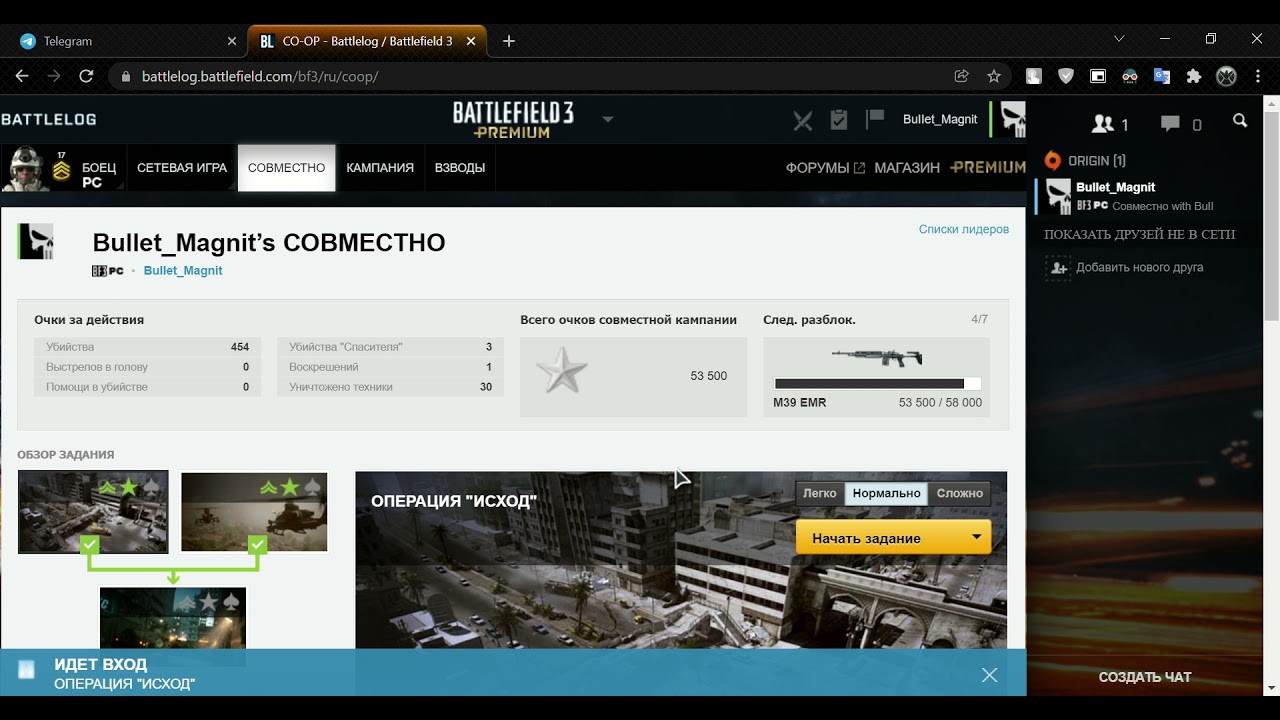Viewport: 1280px width, 720px height.
Task: Click Bullet_Magnit username in header
Action: pos(940,119)
